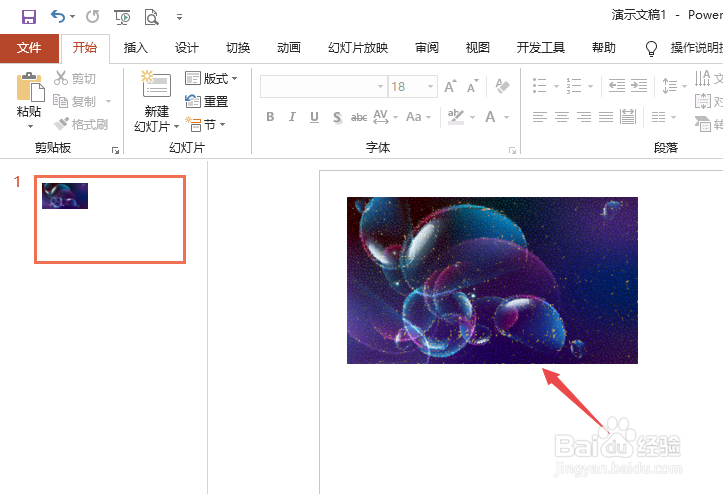
Task: Select the bubble picture on the slide
Action: pyautogui.click(x=492, y=280)
